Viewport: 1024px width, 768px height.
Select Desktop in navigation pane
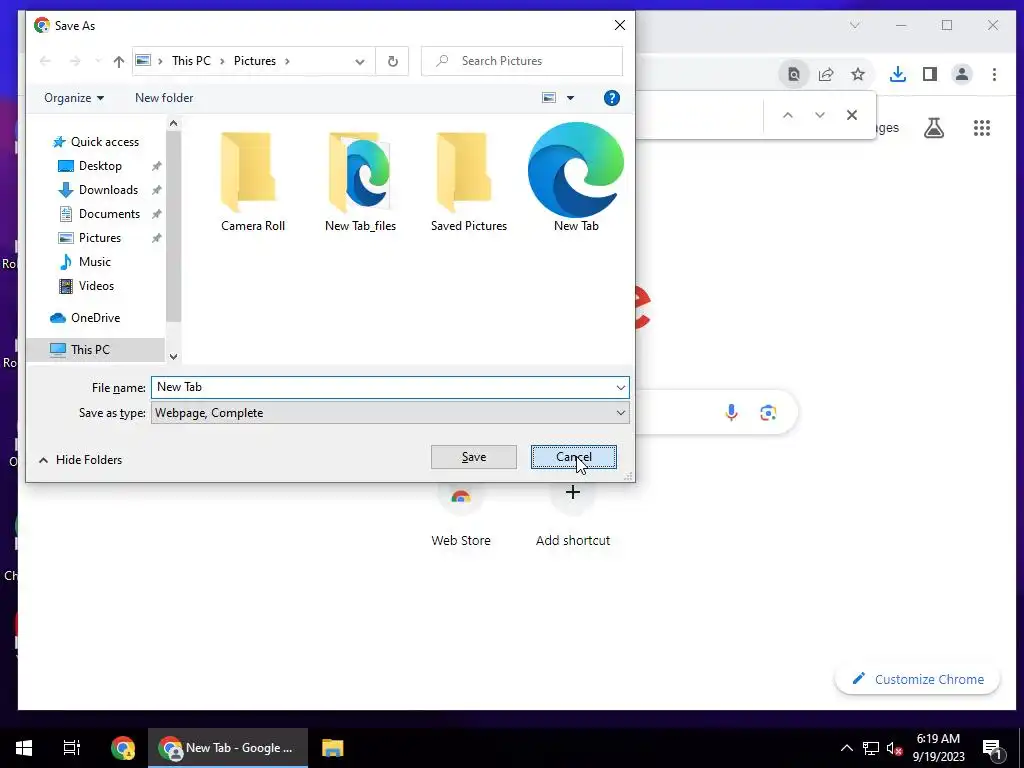click(99, 166)
